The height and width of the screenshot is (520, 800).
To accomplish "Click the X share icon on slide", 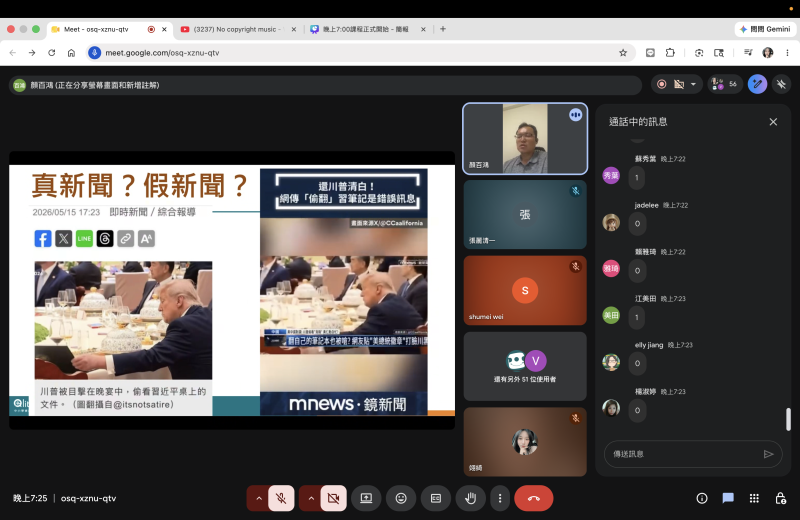I will (x=64, y=238).
